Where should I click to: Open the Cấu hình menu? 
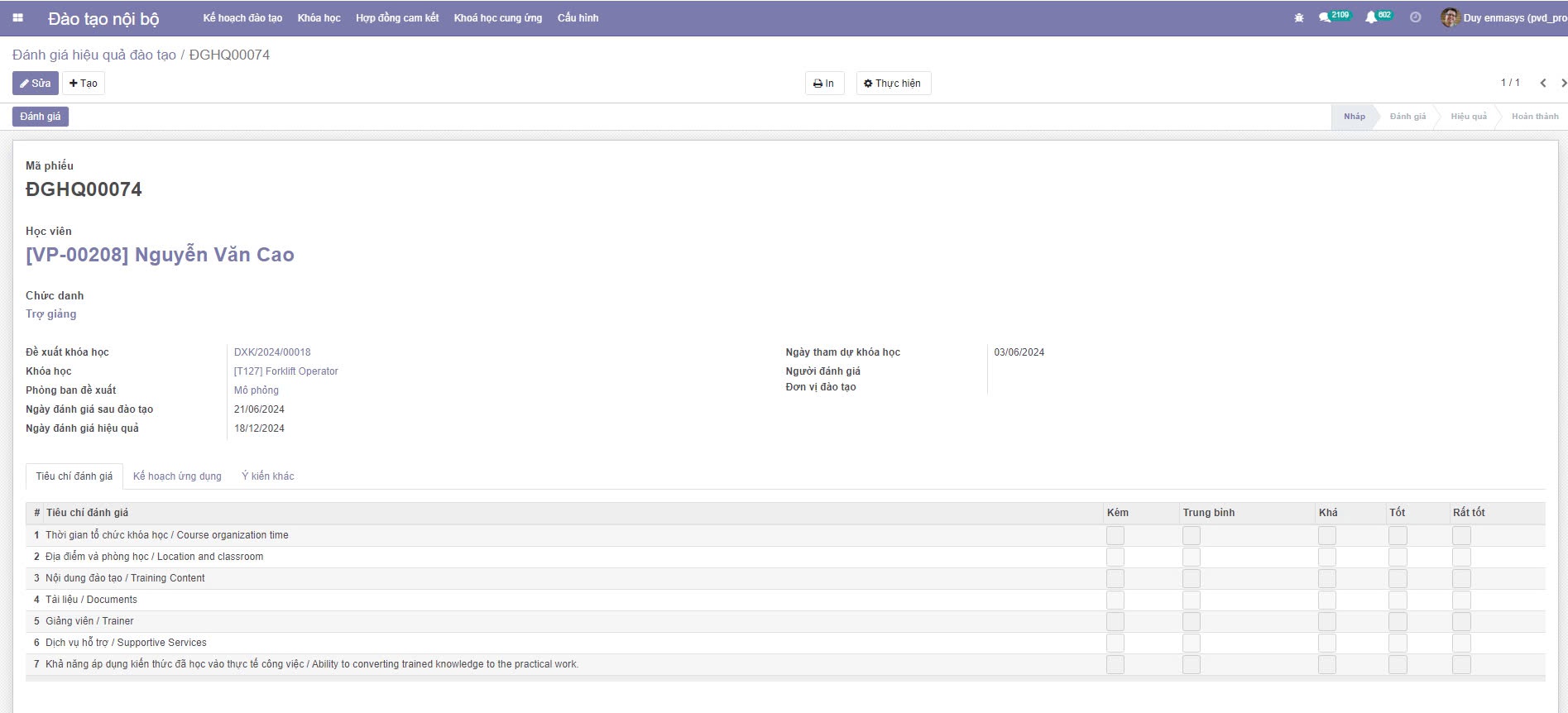(578, 17)
